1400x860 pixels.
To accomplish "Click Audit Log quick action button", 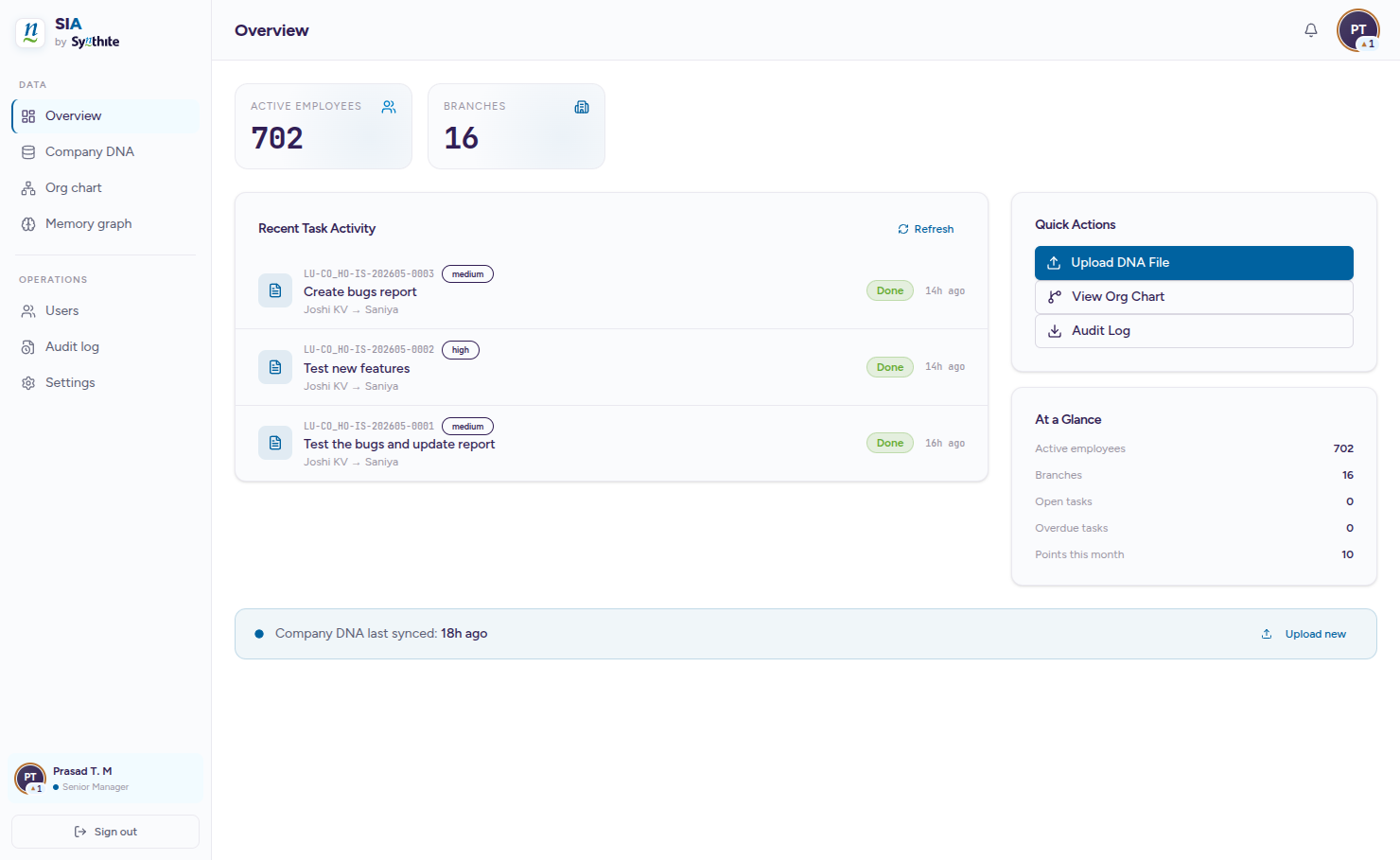I will coord(1194,331).
